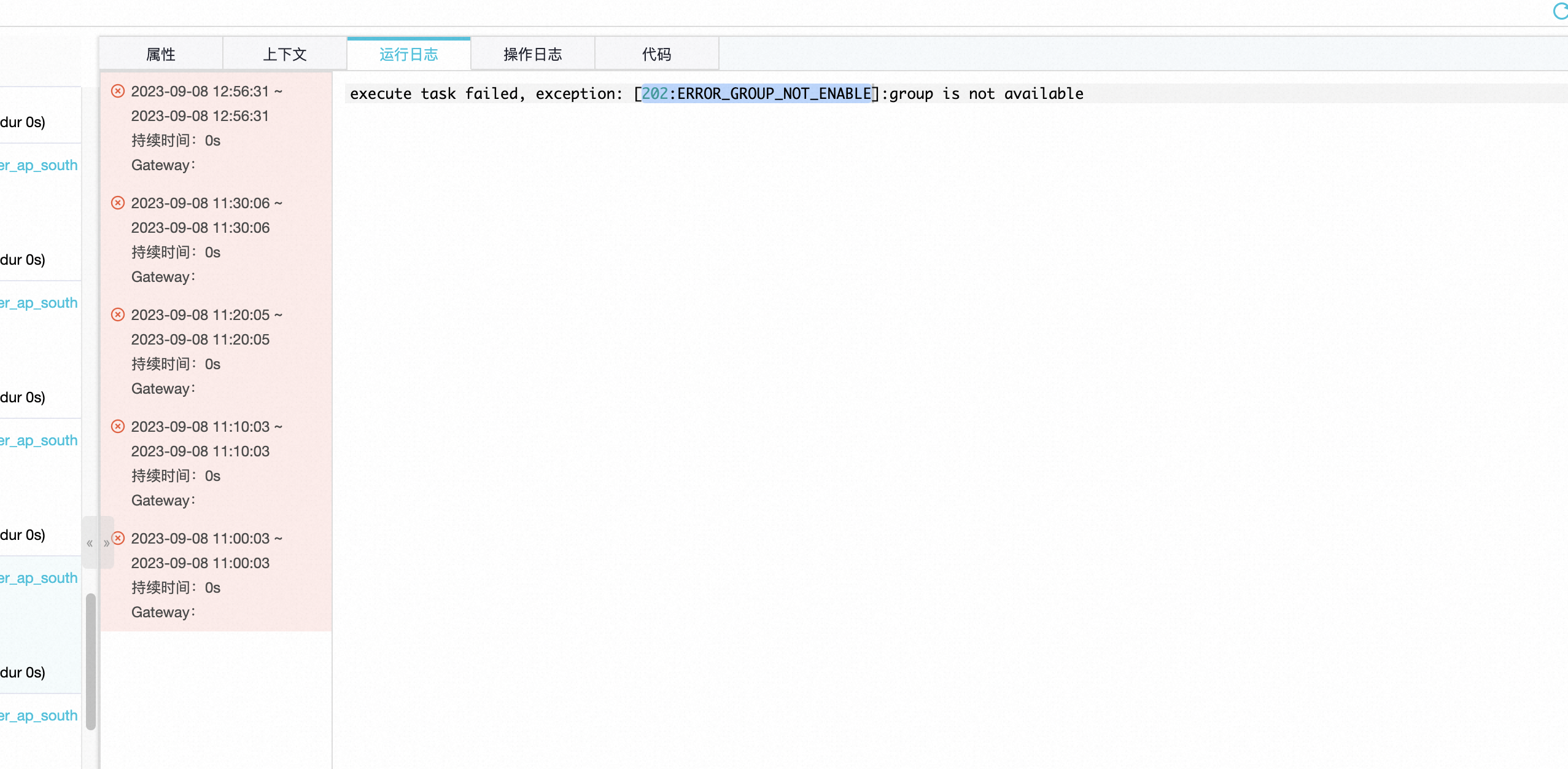The width and height of the screenshot is (1568, 769).
Task: Select the log entry 2023-09-08 11:30:06 ~
Action: tap(207, 203)
